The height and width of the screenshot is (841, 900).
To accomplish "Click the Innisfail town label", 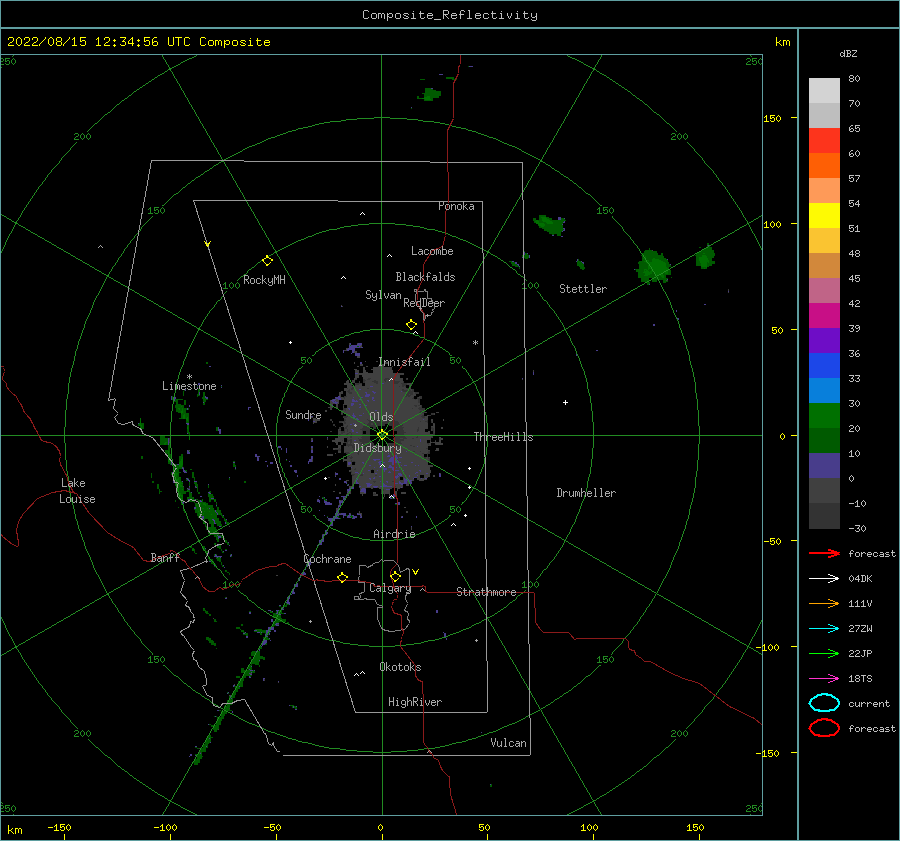I will tap(404, 362).
